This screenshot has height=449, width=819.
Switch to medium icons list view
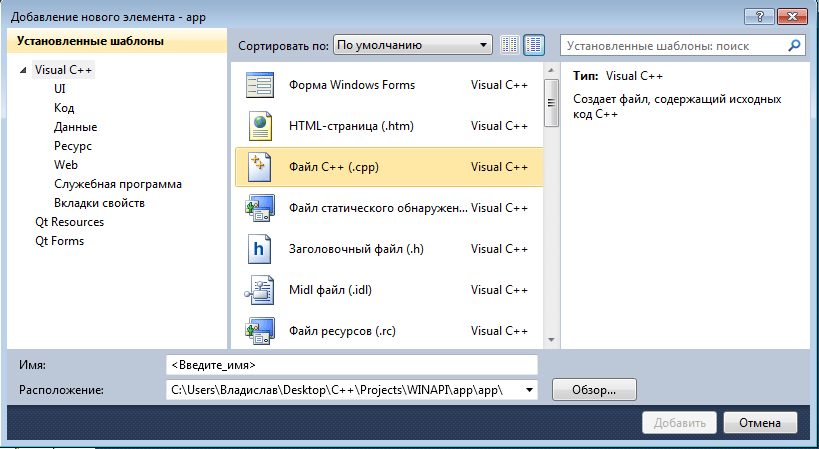[534, 45]
